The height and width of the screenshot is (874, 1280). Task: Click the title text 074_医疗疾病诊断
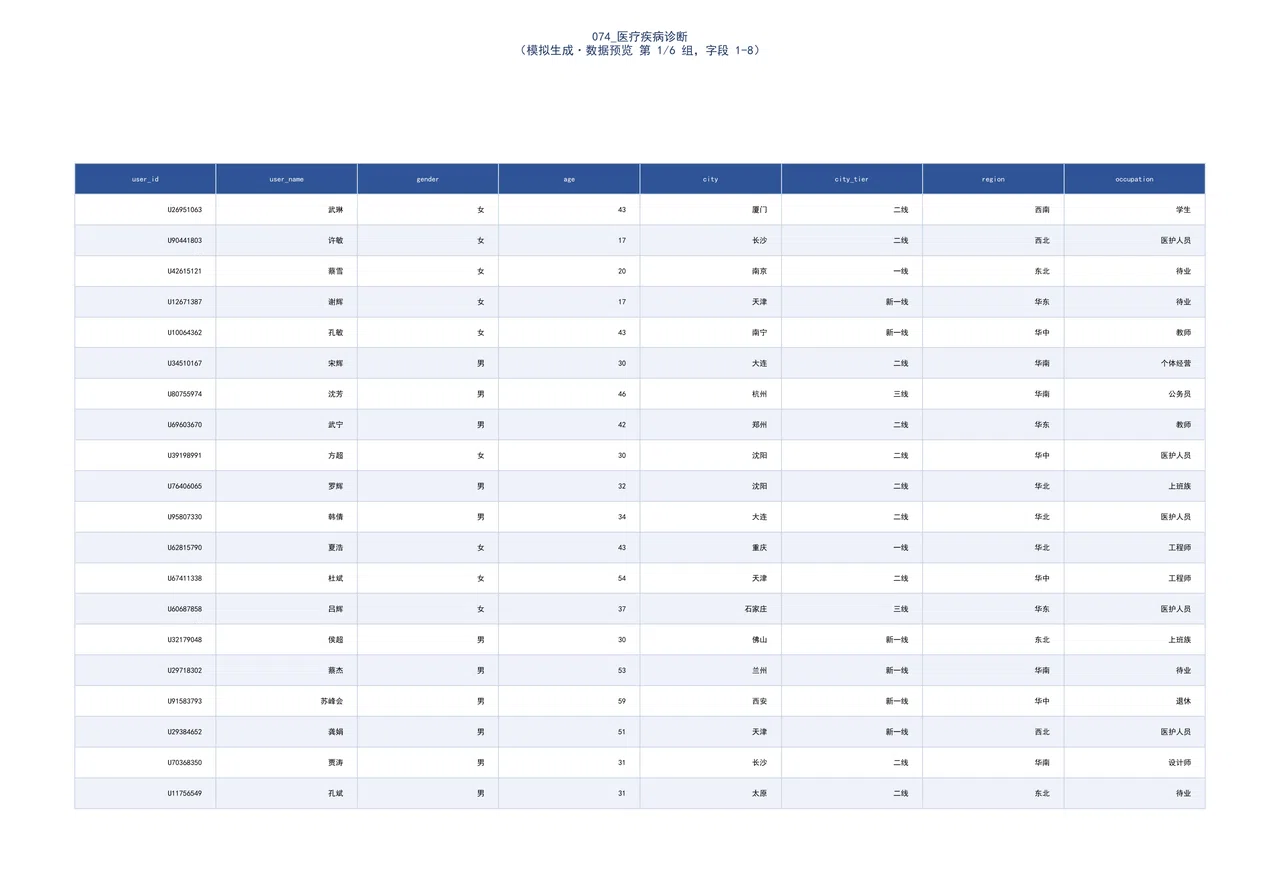pyautogui.click(x=640, y=36)
